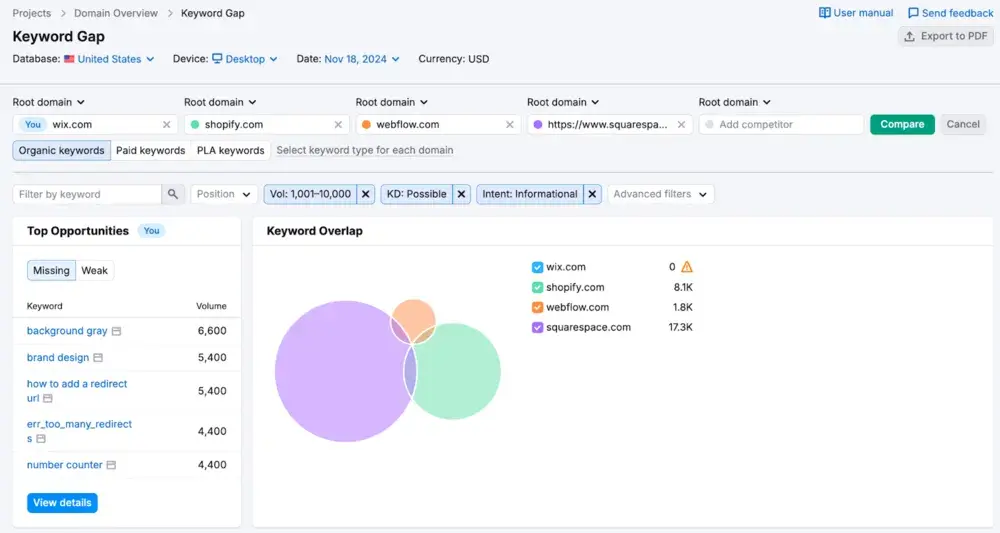Viewport: 1000px width, 533px height.
Task: Expand Root domain dropdown above wix.com
Action: [x=48, y=102]
